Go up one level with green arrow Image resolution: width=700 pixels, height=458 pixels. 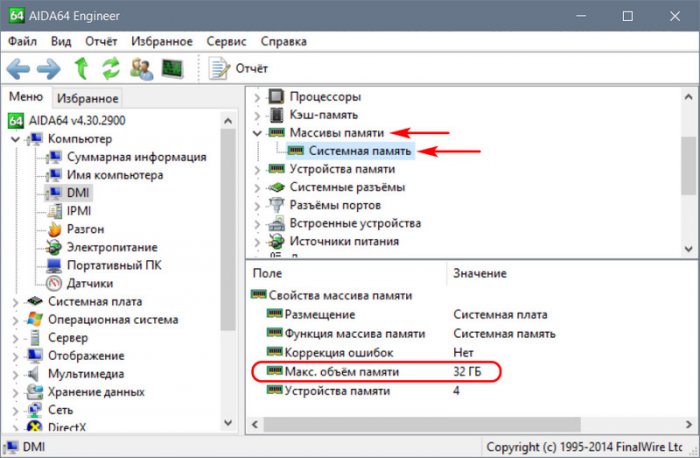click(x=81, y=68)
